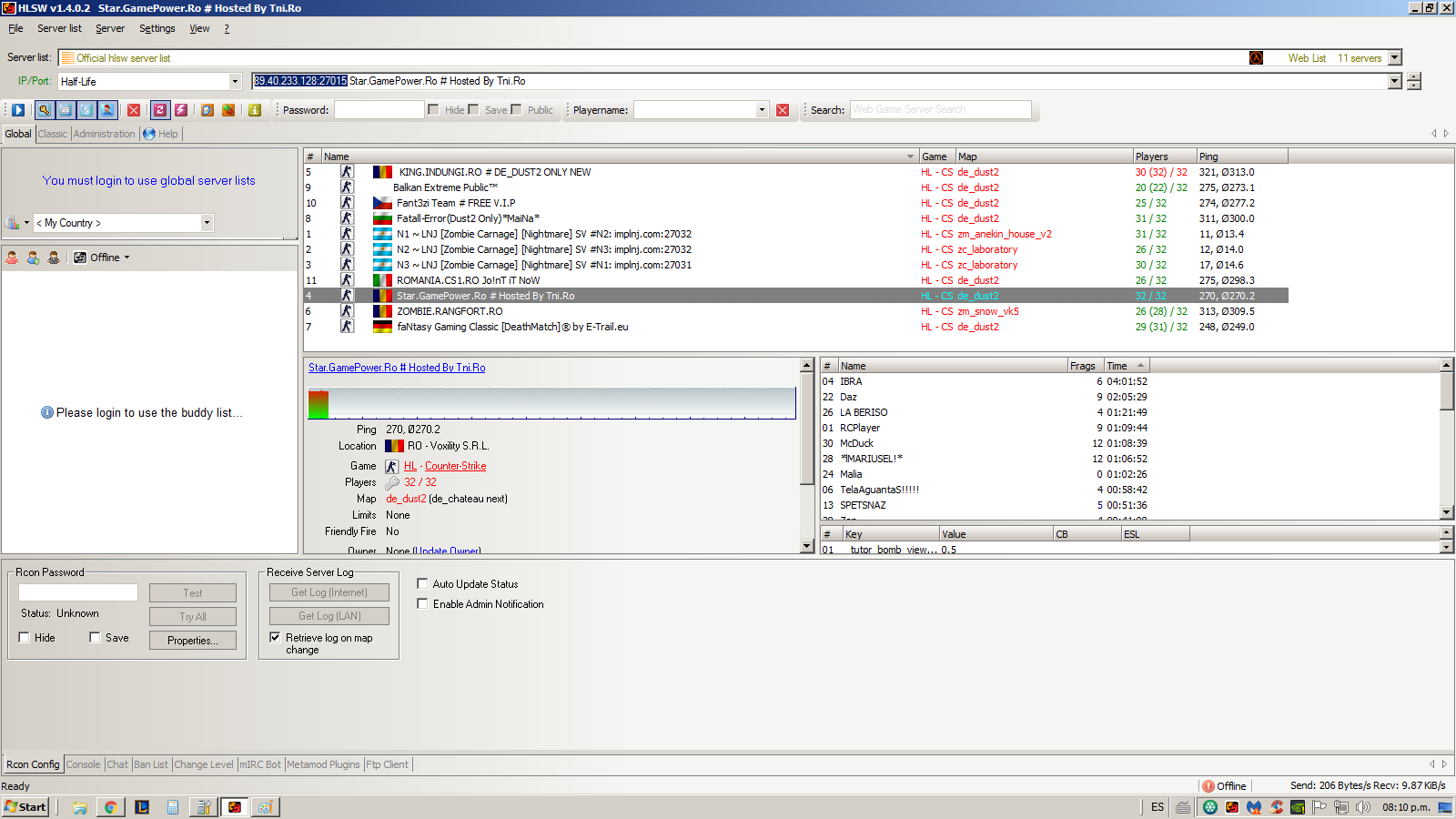Open the Settings menu
This screenshot has height=819, width=1456.
pos(157,28)
